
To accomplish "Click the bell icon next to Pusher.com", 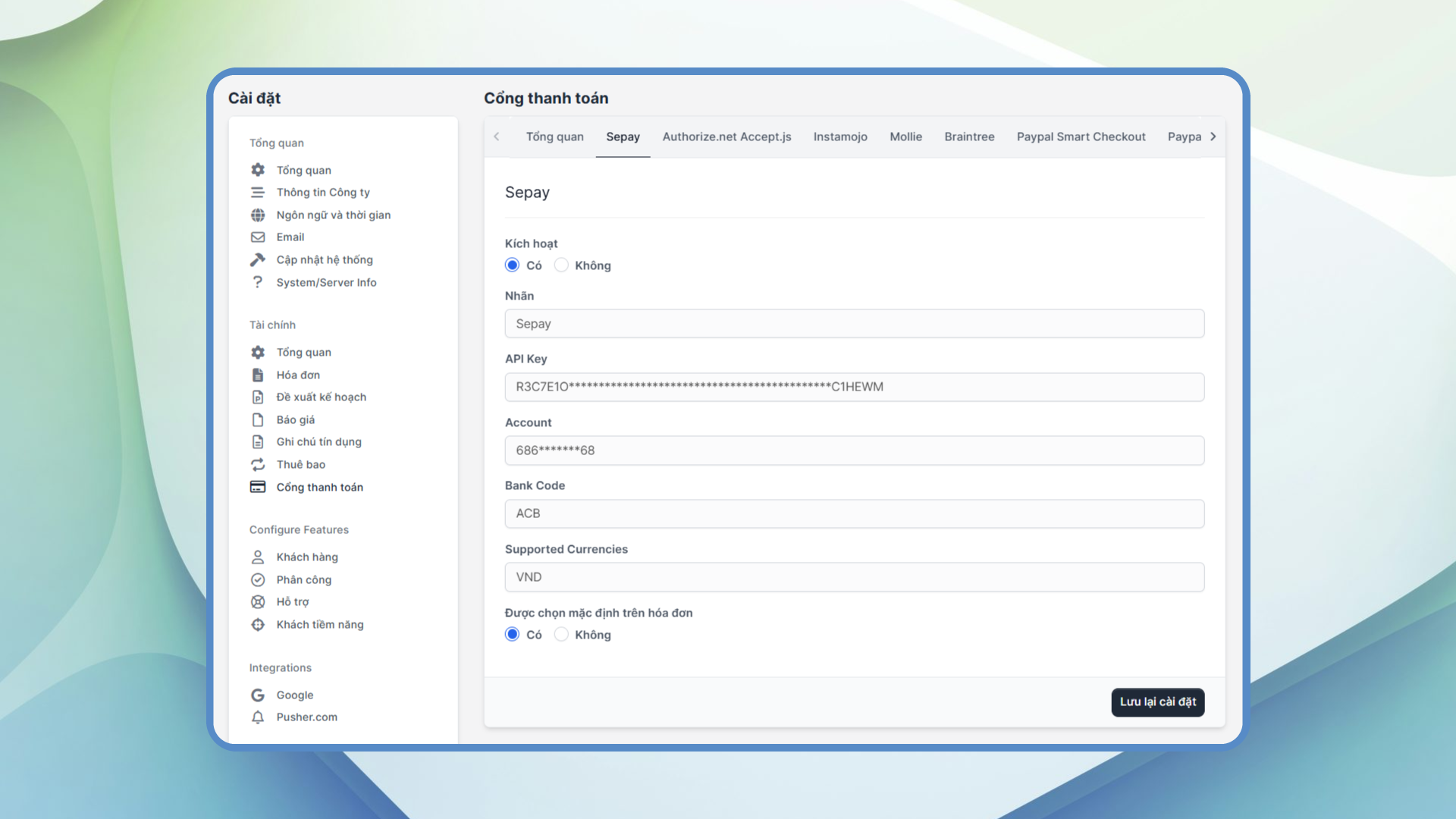I will [x=258, y=717].
